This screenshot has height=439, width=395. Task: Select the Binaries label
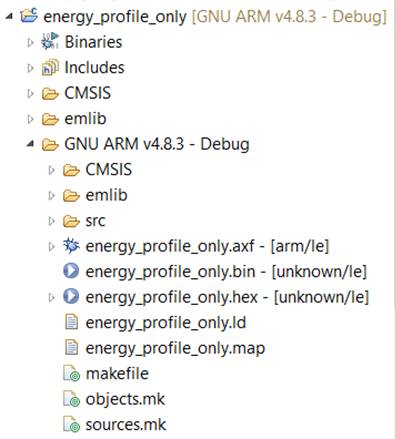click(x=93, y=42)
